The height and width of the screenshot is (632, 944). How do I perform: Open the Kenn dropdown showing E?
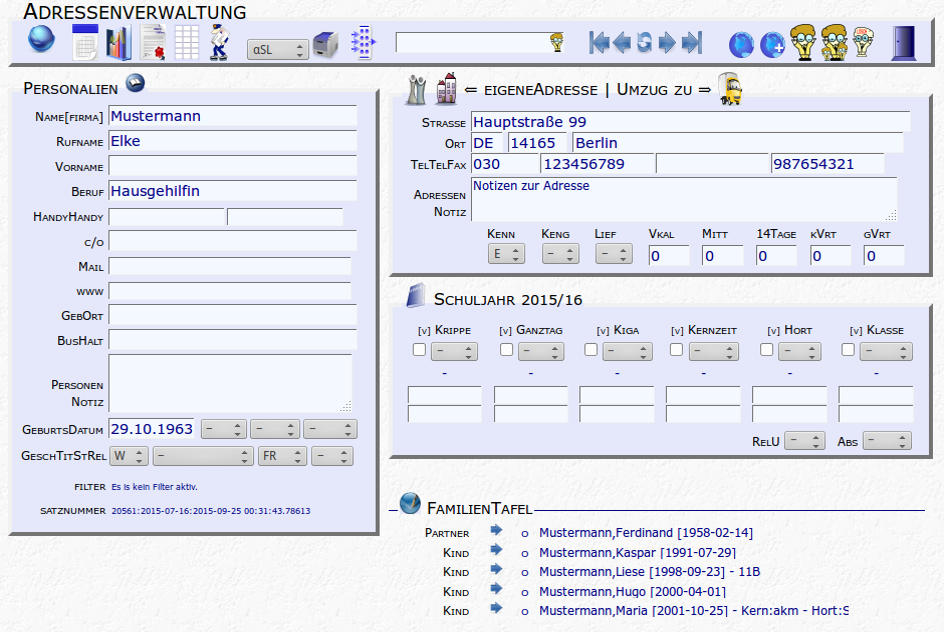click(507, 254)
